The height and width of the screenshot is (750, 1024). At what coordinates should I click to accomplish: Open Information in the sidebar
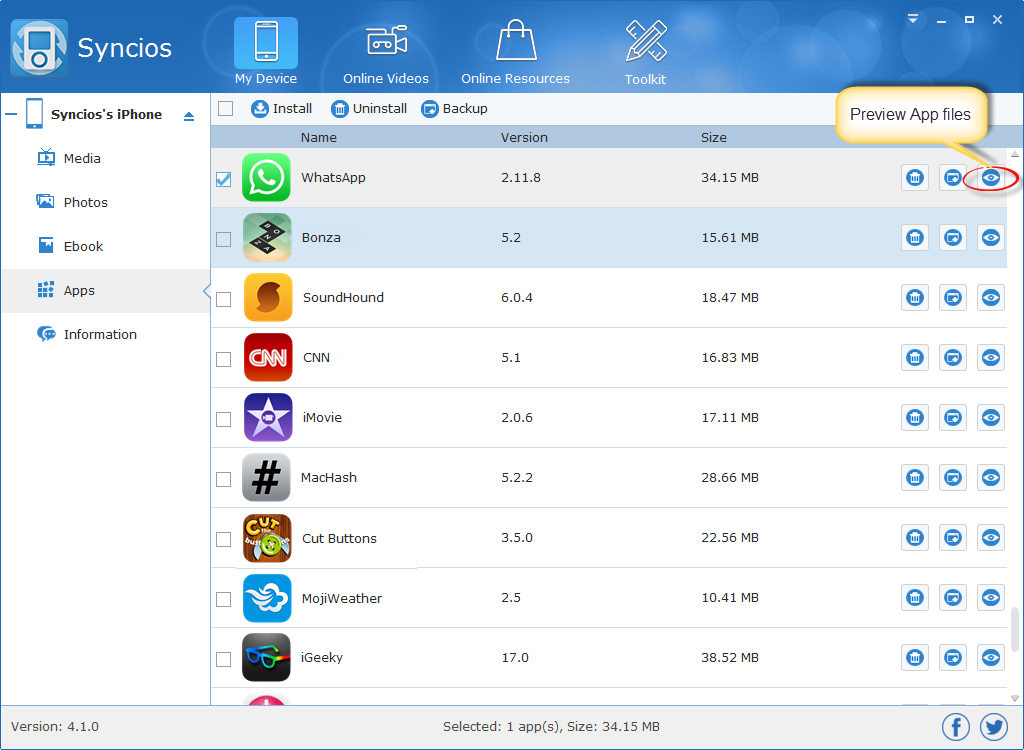pyautogui.click(x=106, y=334)
